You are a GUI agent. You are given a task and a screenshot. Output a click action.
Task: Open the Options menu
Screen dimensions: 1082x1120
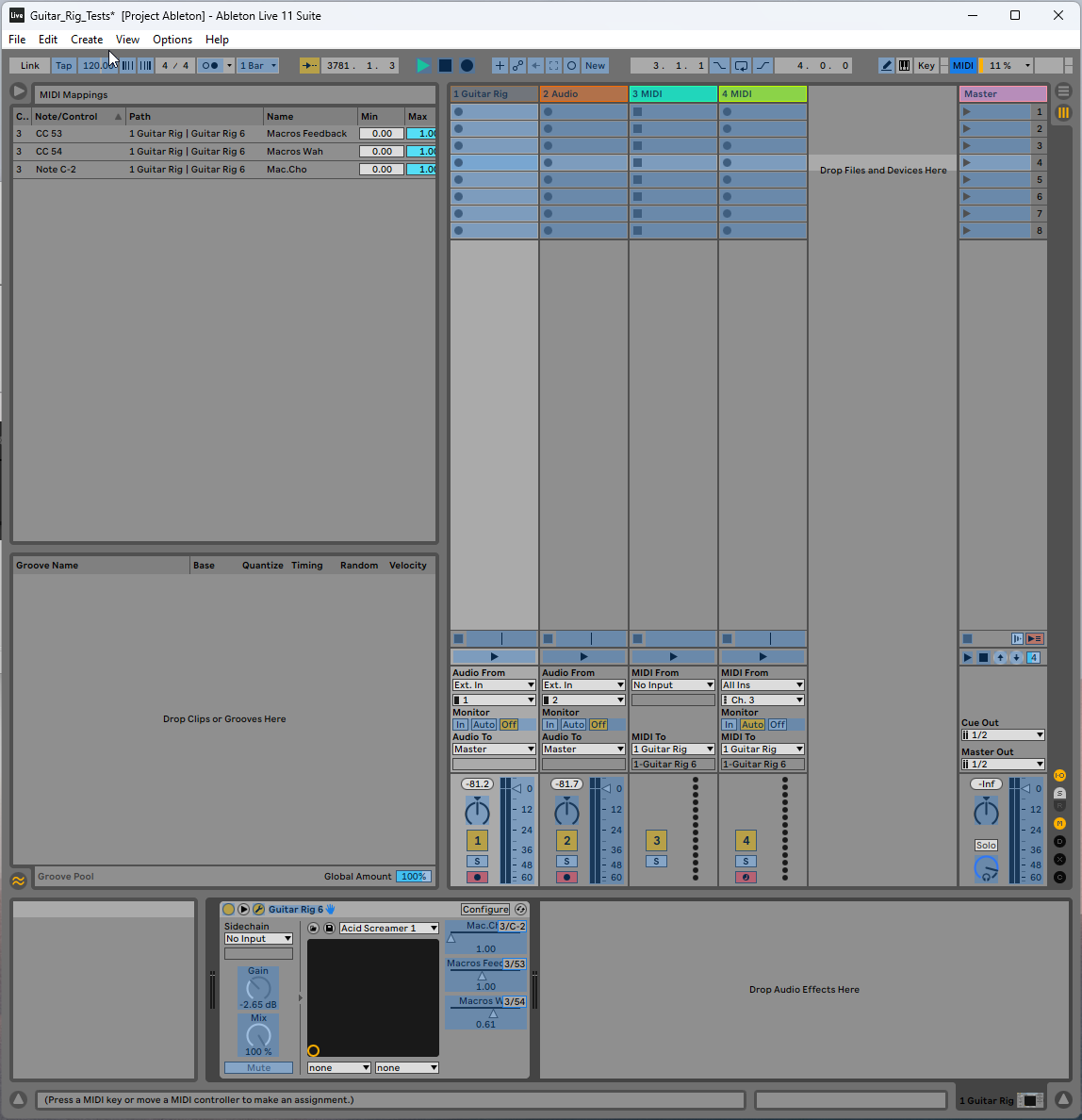pyautogui.click(x=172, y=40)
